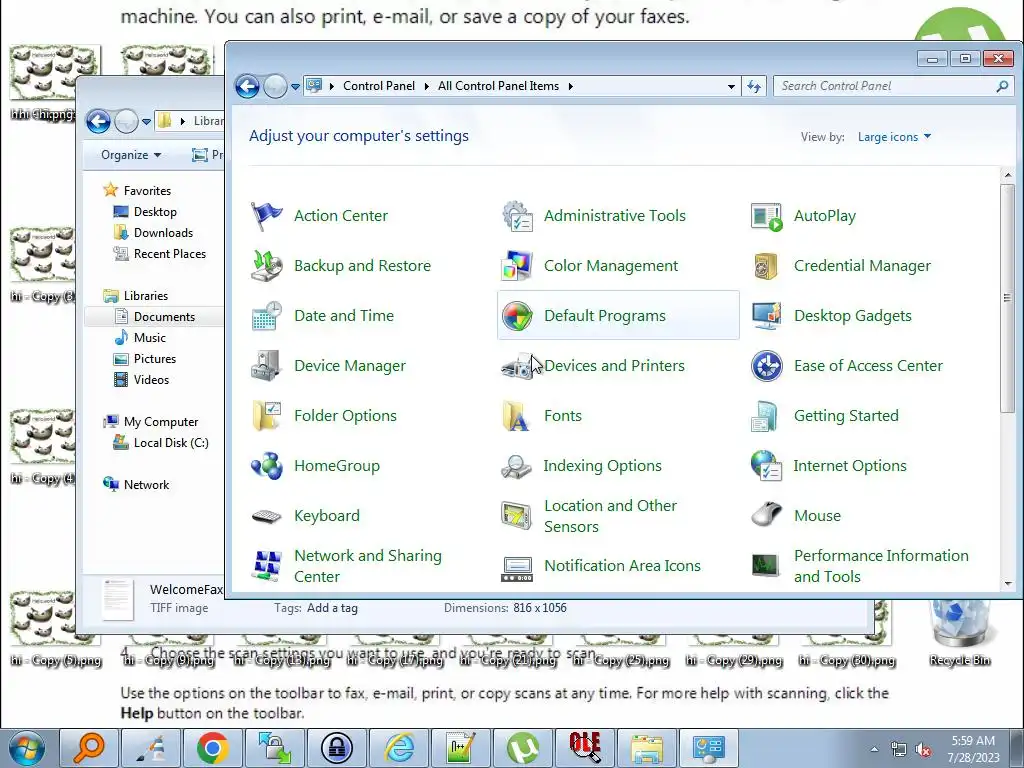Select Music library in navigation pane
The width and height of the screenshot is (1024, 768).
pyautogui.click(x=150, y=338)
